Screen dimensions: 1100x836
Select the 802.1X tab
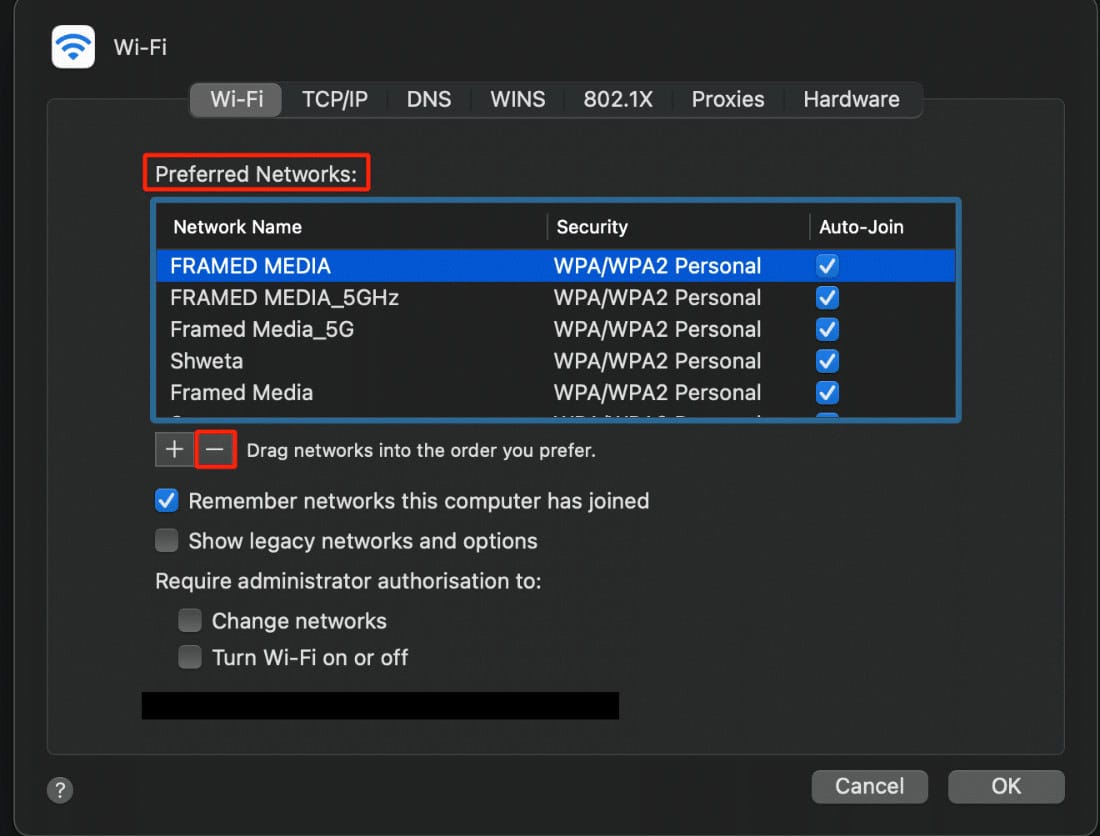click(618, 99)
